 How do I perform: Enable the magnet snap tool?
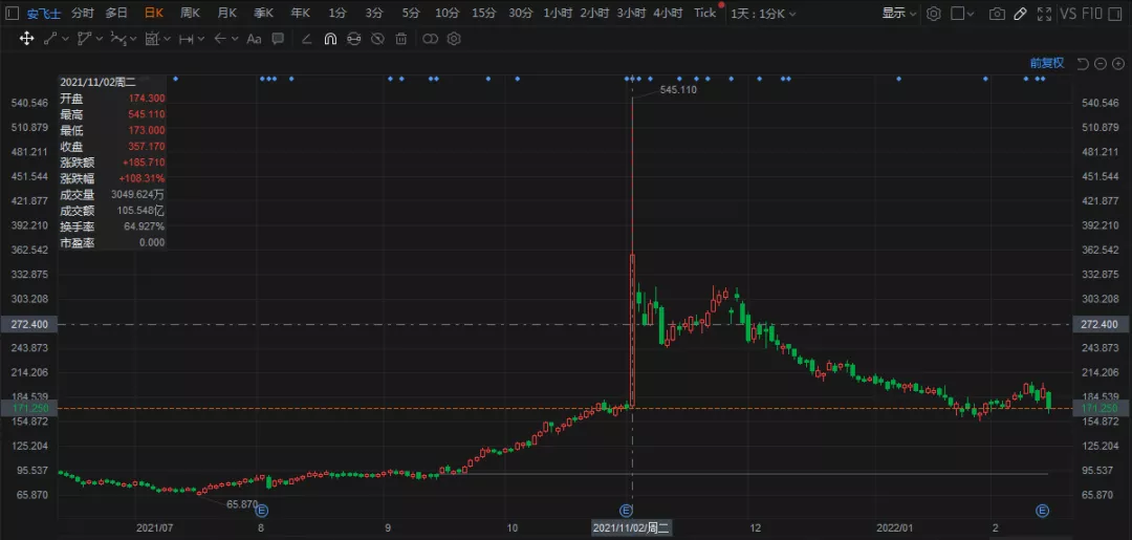329,38
